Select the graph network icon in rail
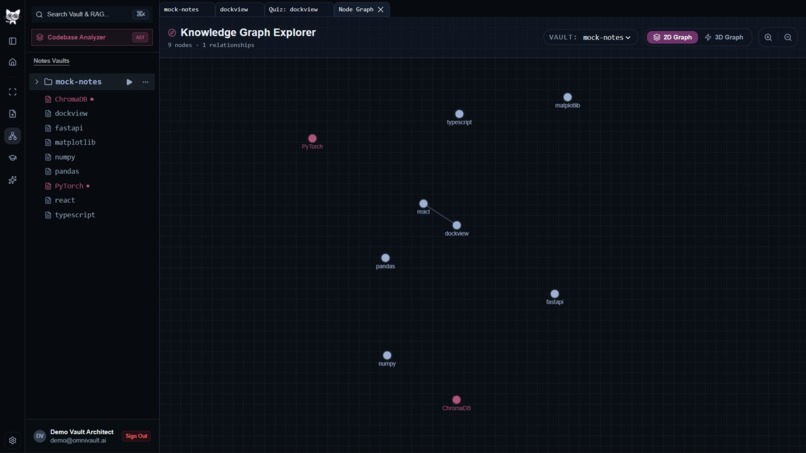 click(x=12, y=136)
